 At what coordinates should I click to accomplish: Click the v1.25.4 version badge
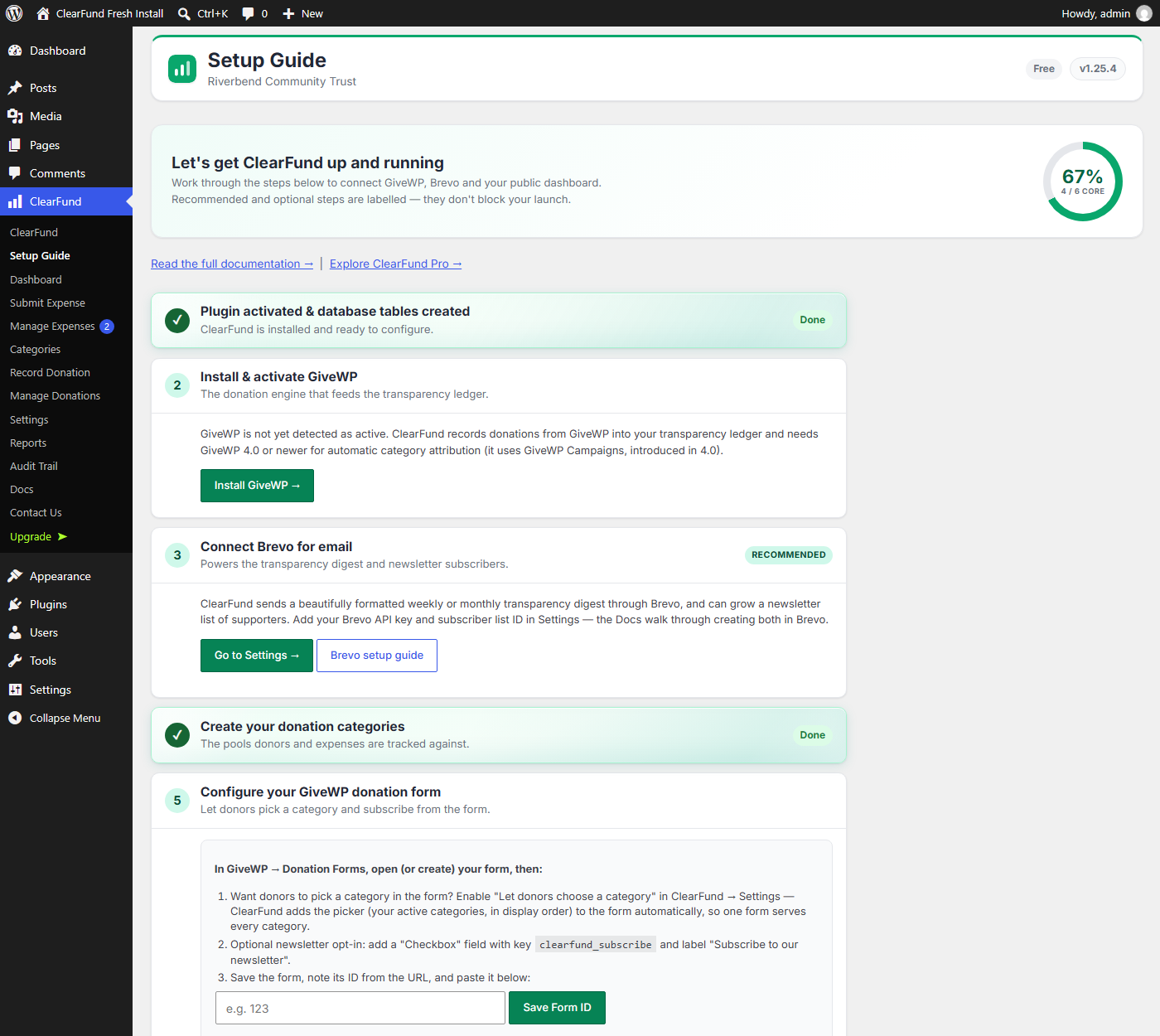pos(1098,69)
